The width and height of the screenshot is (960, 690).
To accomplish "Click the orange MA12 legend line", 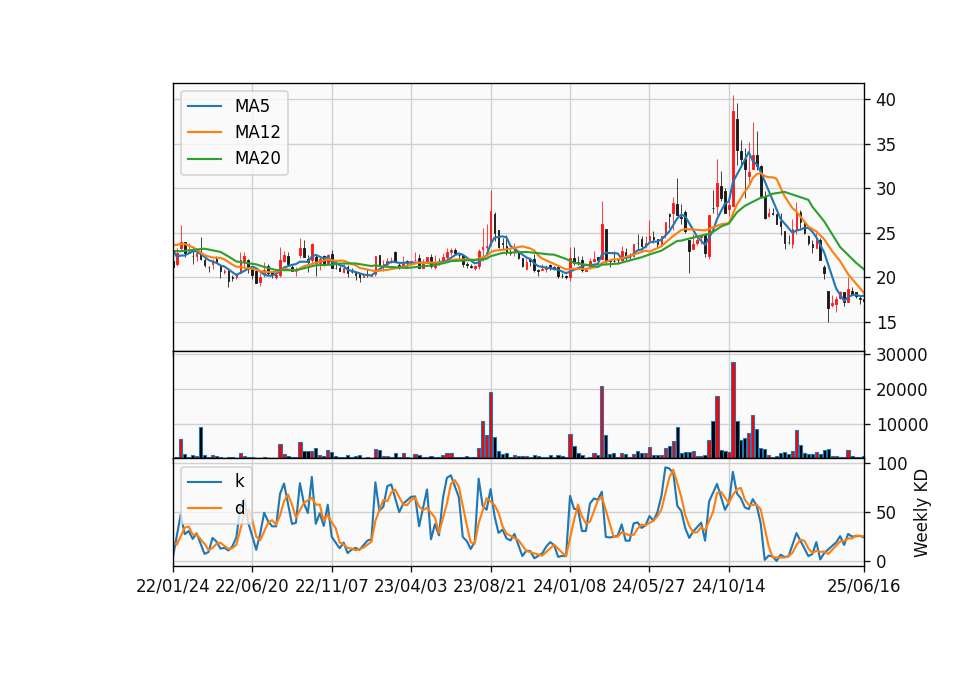I will (204, 132).
